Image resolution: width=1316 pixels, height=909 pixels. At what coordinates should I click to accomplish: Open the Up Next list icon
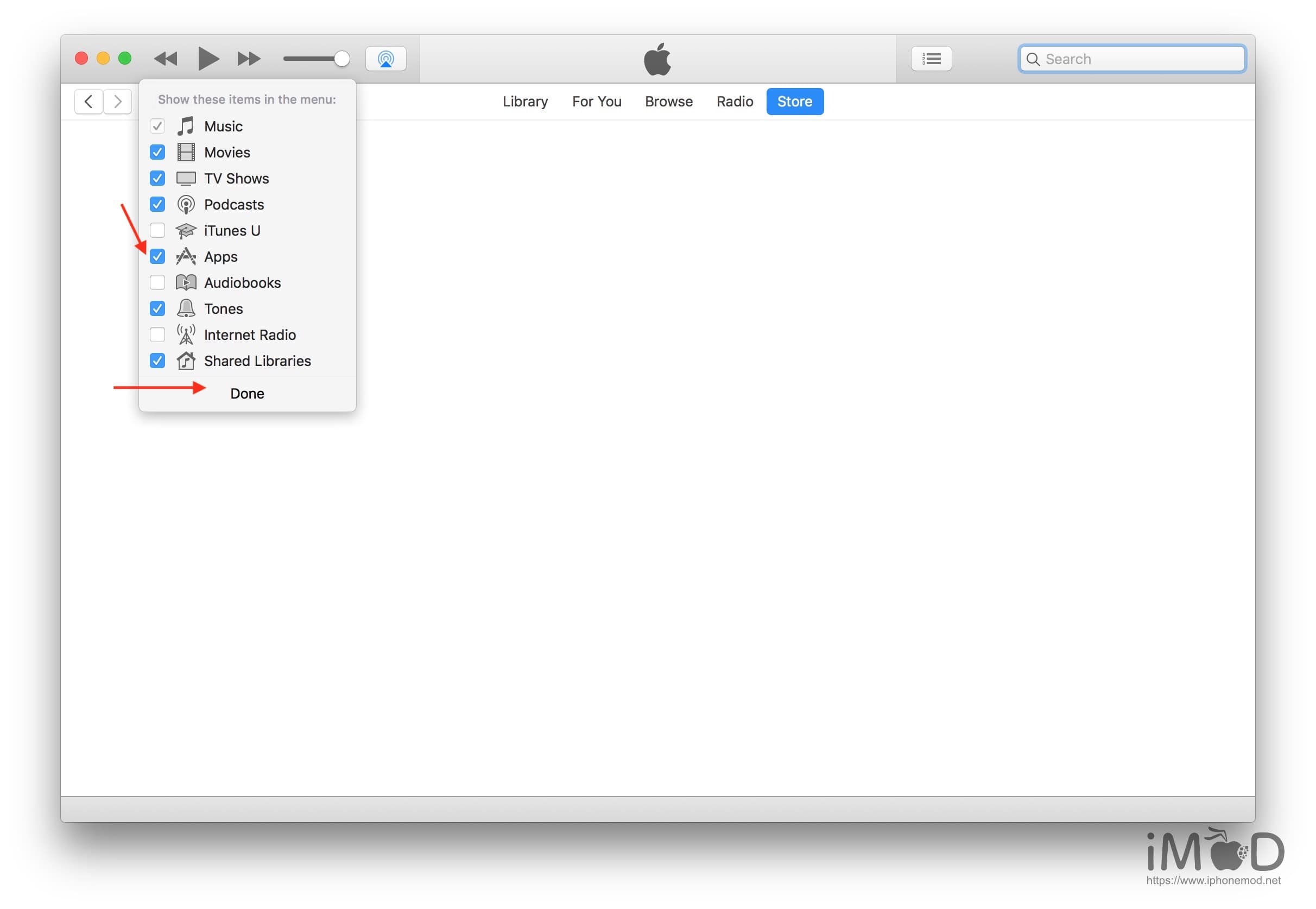(931, 59)
